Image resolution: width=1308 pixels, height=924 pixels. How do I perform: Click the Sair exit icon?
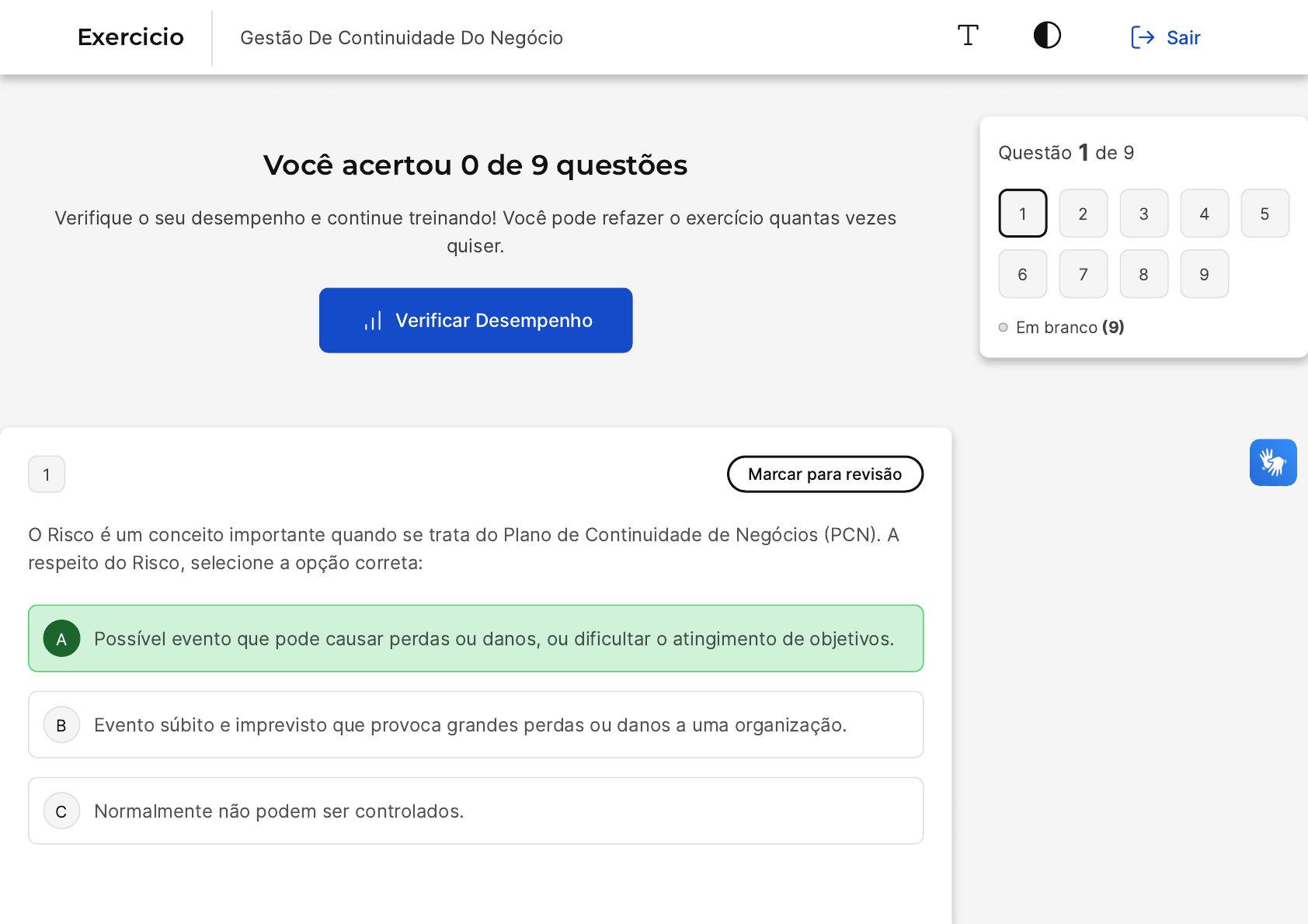1143,37
